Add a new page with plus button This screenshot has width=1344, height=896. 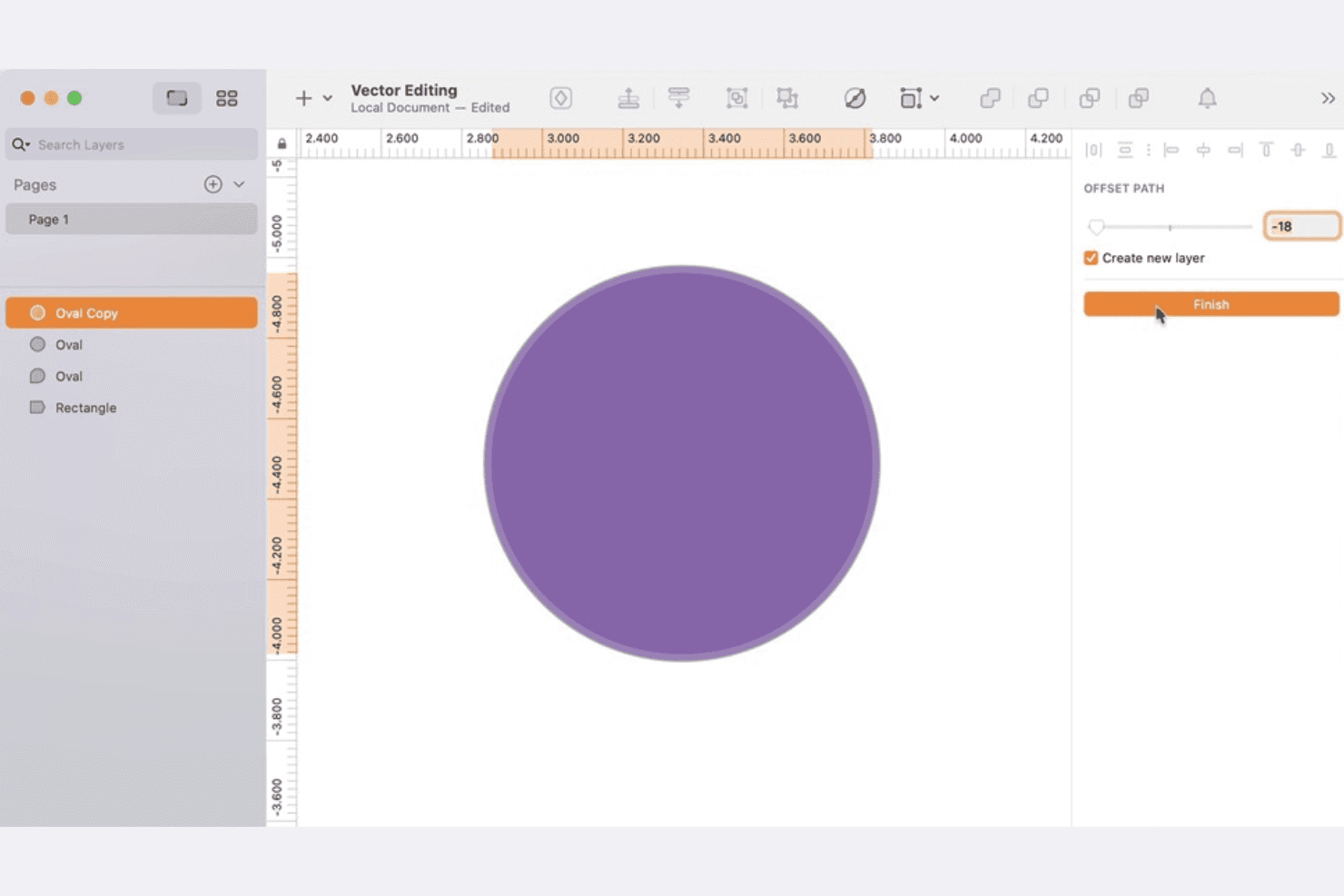pyautogui.click(x=212, y=184)
